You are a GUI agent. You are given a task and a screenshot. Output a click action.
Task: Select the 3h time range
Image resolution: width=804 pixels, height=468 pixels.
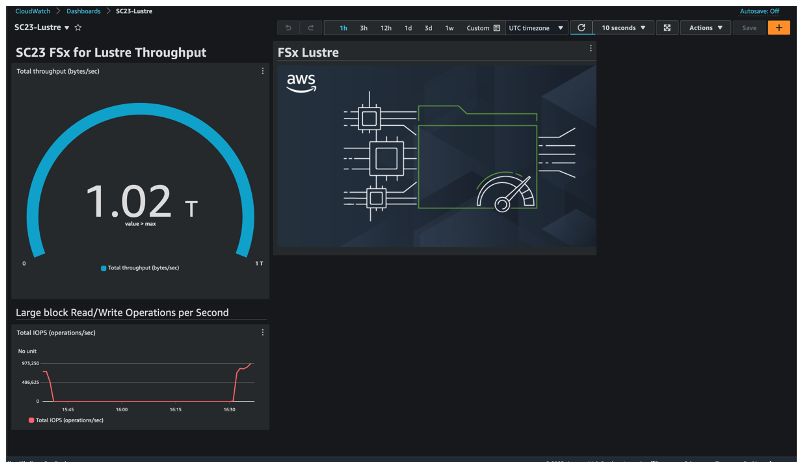click(364, 28)
